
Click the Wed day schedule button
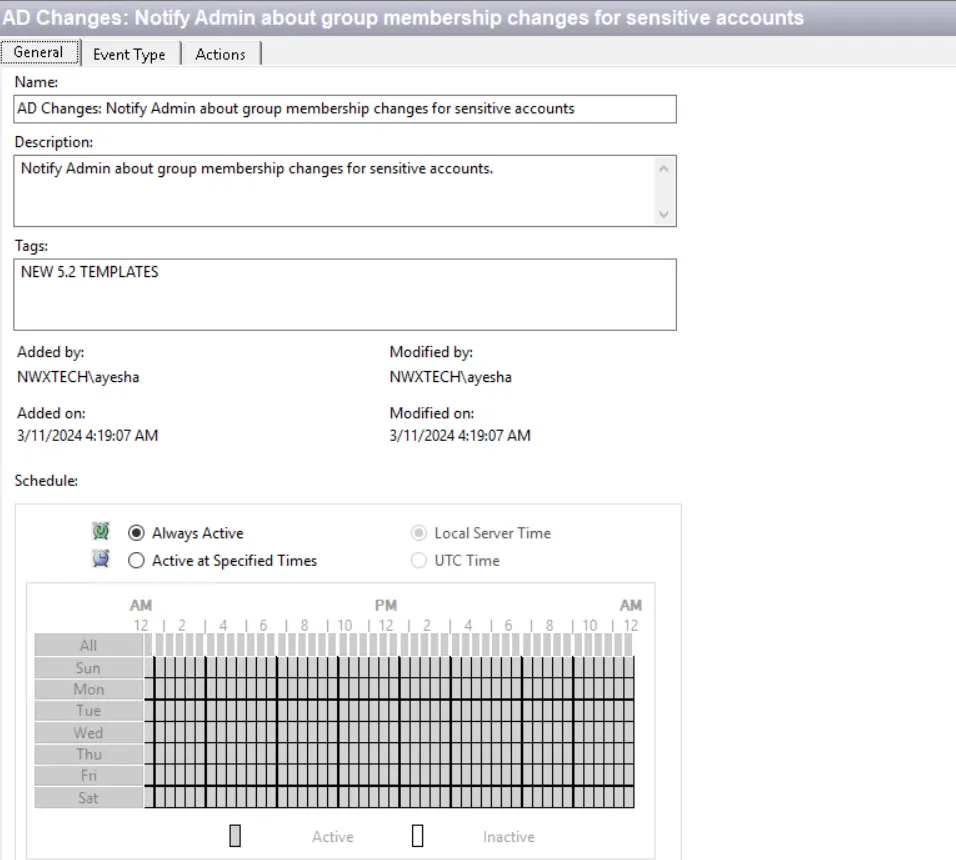(x=88, y=732)
